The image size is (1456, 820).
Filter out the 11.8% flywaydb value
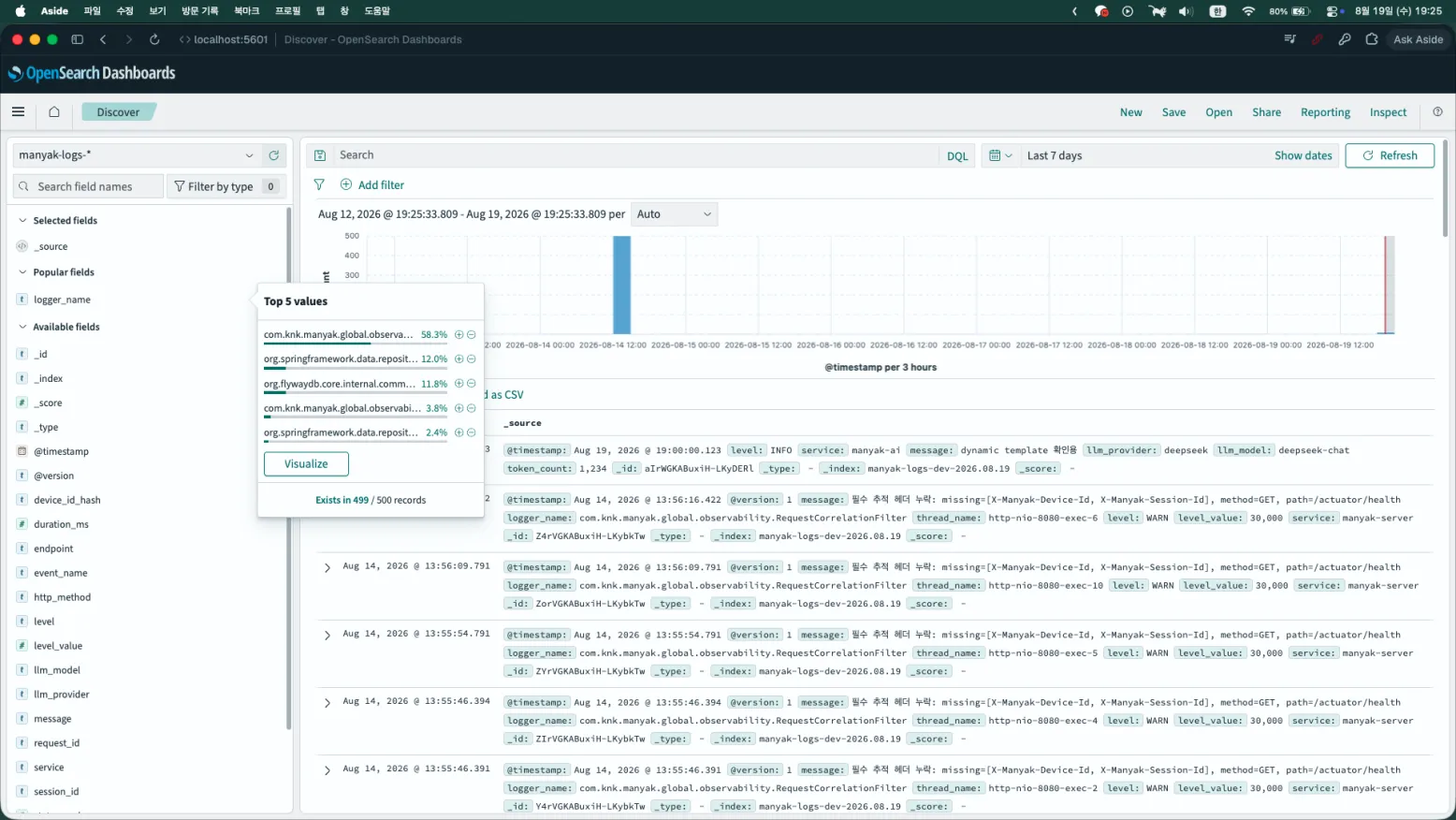point(472,384)
